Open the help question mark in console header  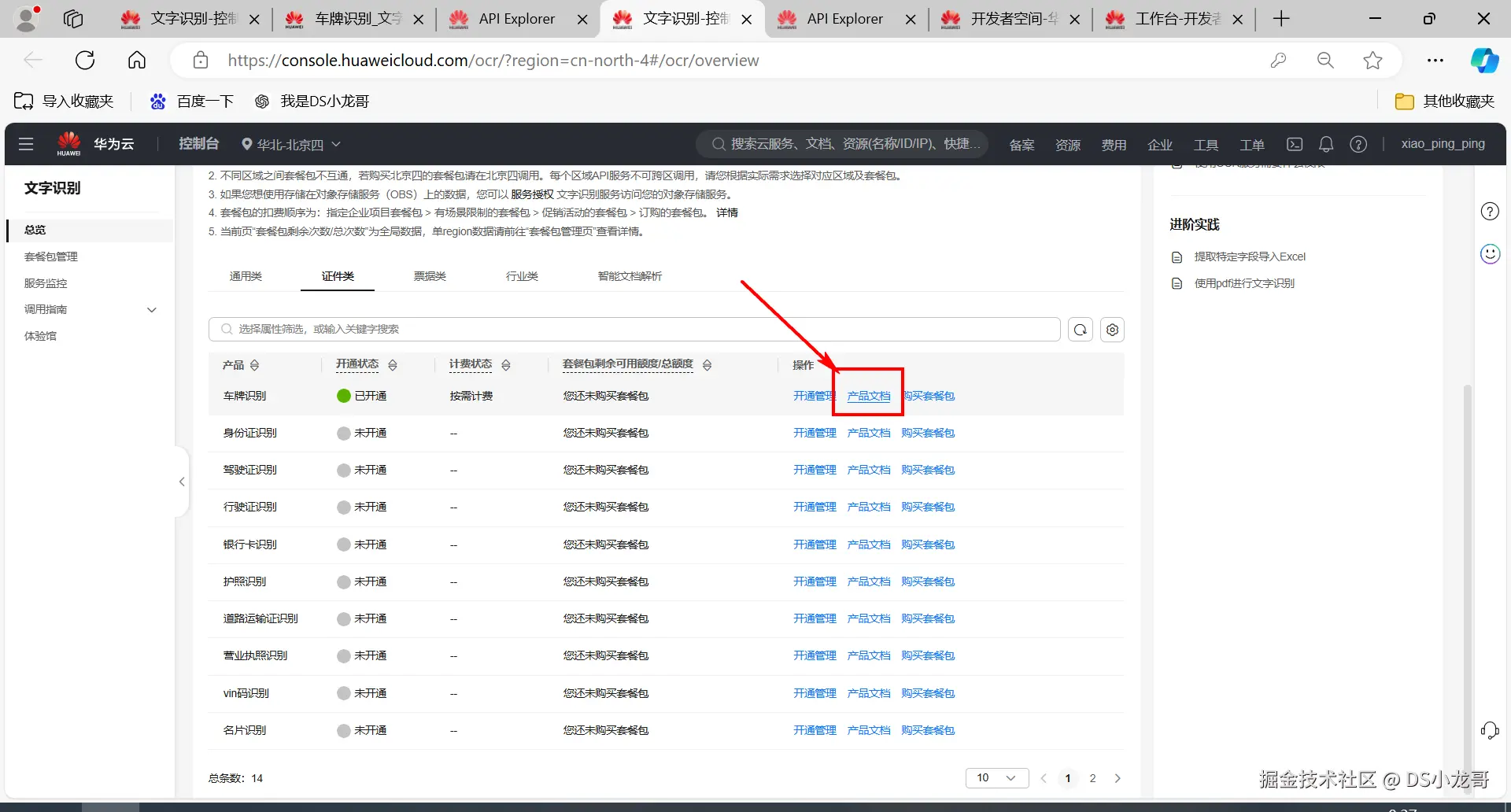[x=1358, y=144]
